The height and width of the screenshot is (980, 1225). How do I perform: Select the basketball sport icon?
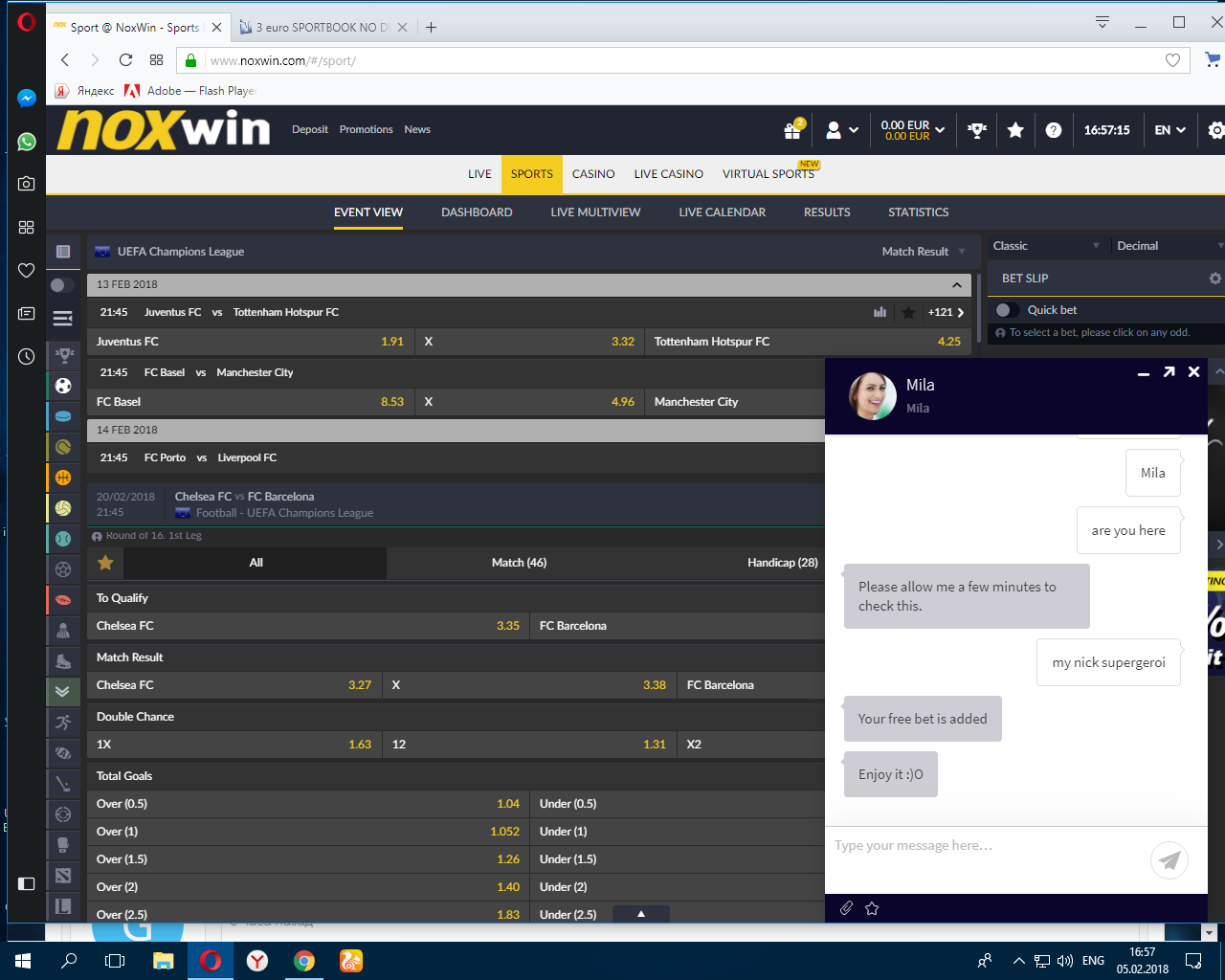click(x=63, y=478)
